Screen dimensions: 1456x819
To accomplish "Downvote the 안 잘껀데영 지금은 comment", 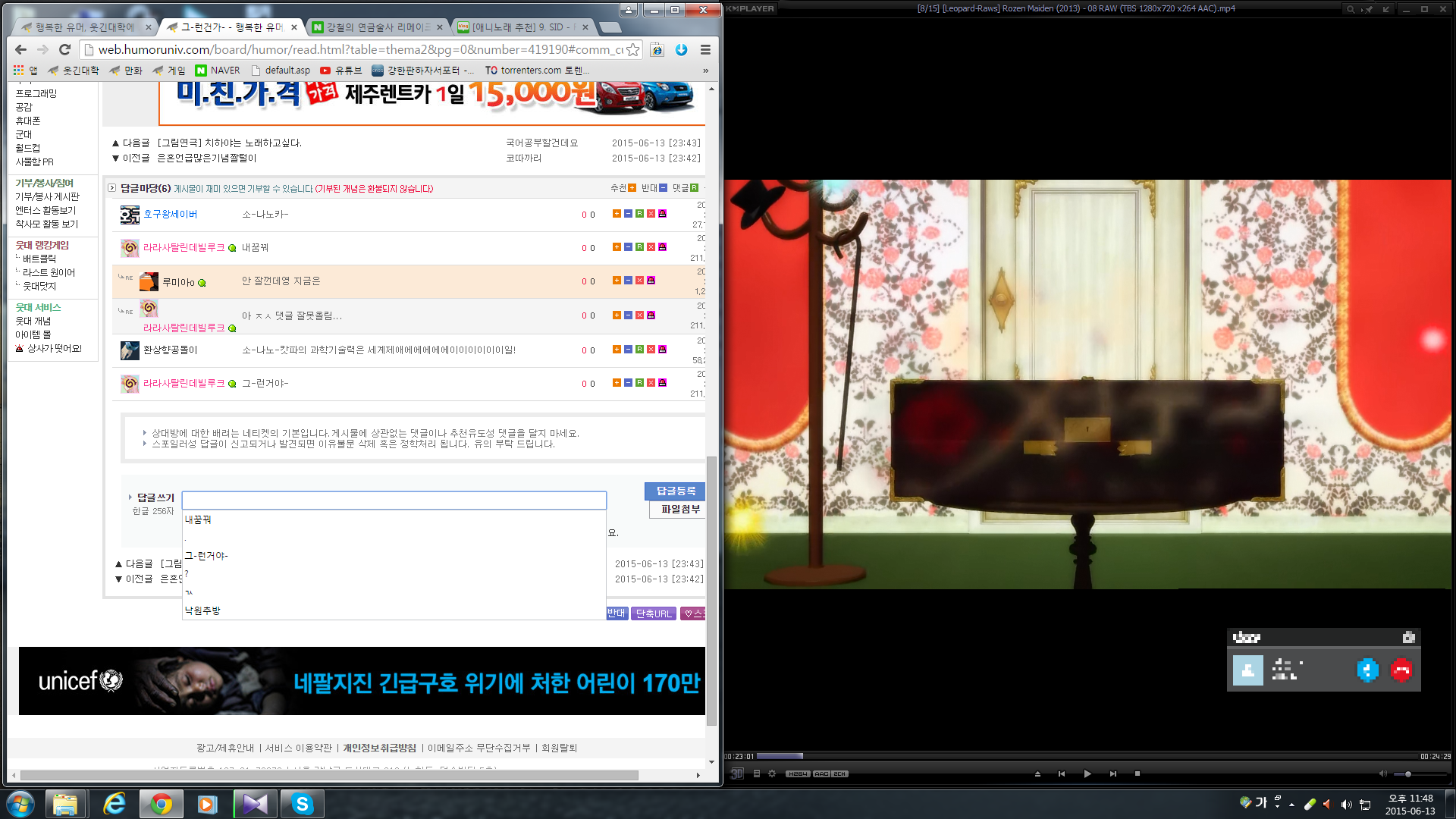I will click(628, 281).
